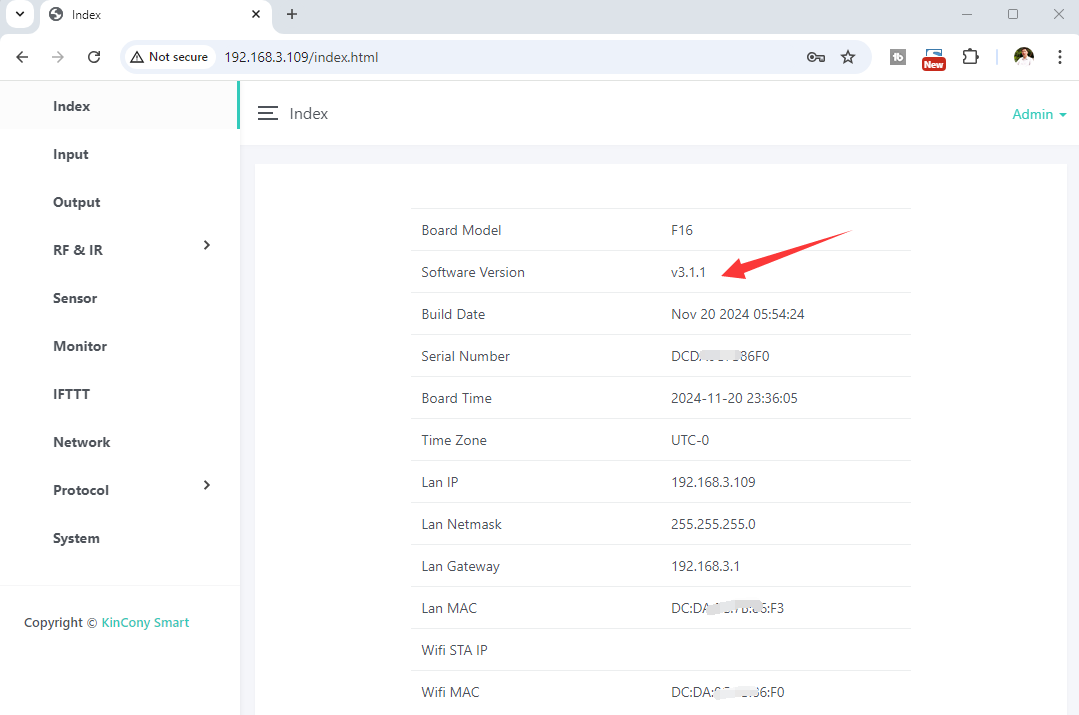Click the profile avatar icon
The image size is (1079, 715).
click(x=1023, y=57)
